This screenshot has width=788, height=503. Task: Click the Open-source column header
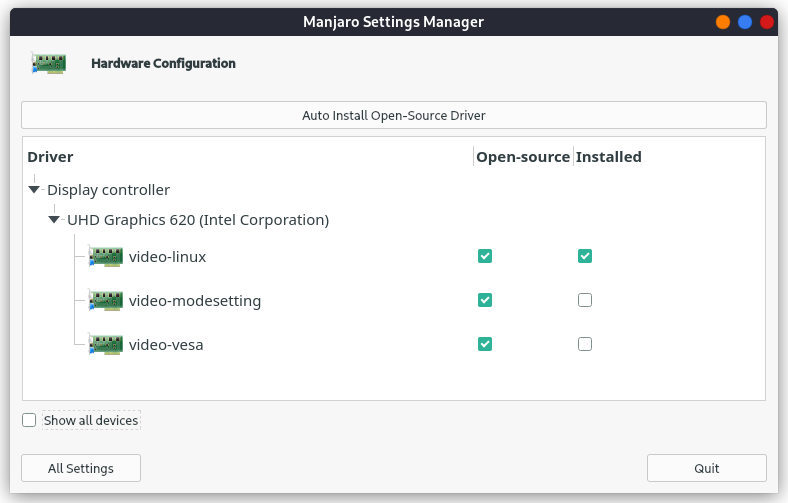523,157
